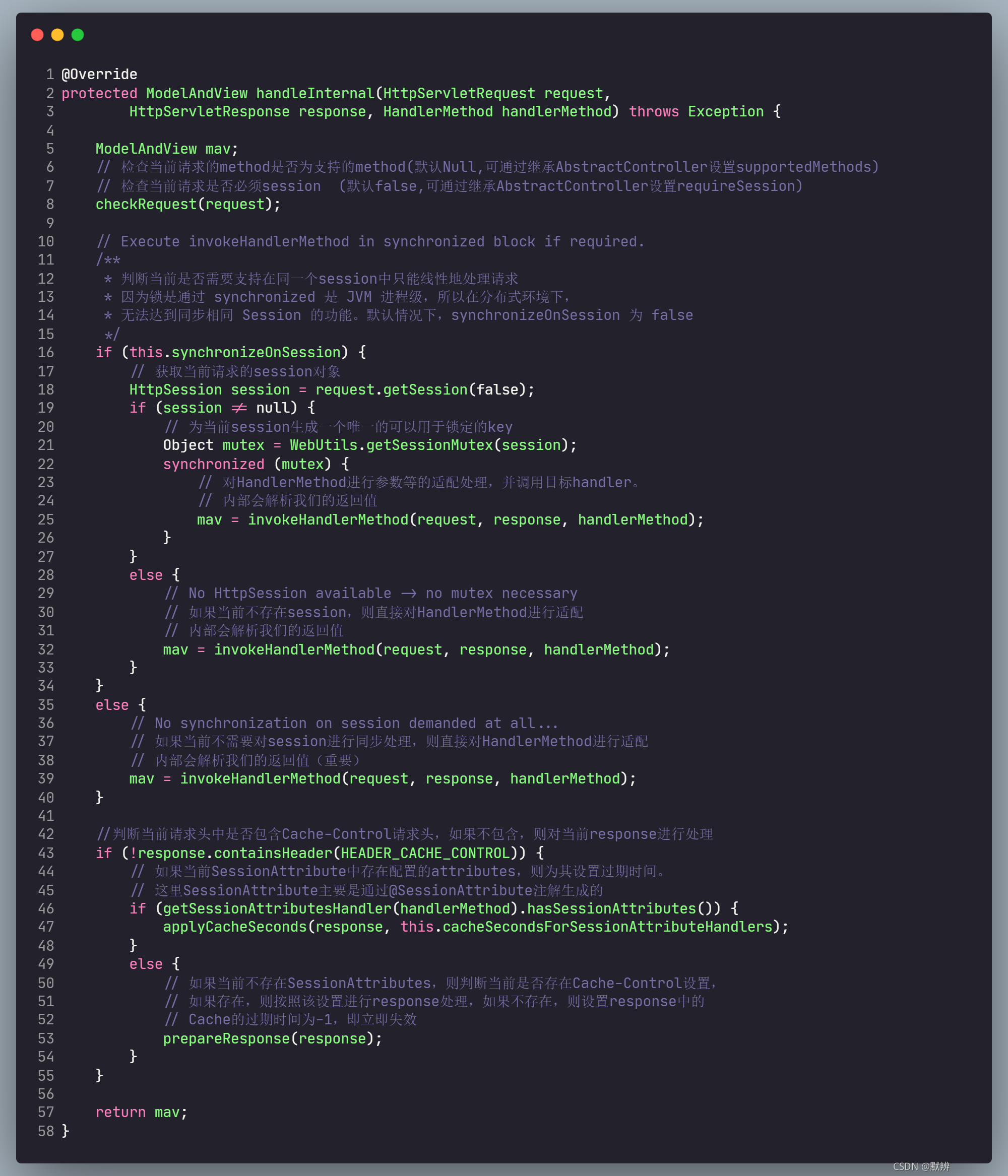Click the red close dot

pyautogui.click(x=37, y=35)
